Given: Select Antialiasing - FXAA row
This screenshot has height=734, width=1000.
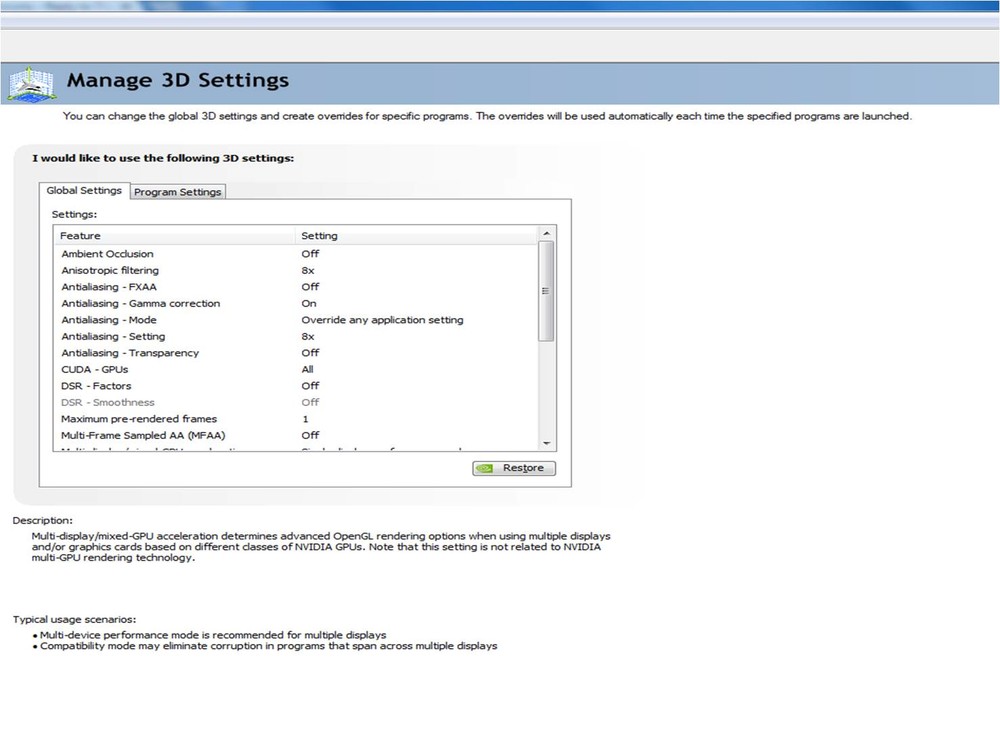Looking at the screenshot, I should tap(297, 287).
